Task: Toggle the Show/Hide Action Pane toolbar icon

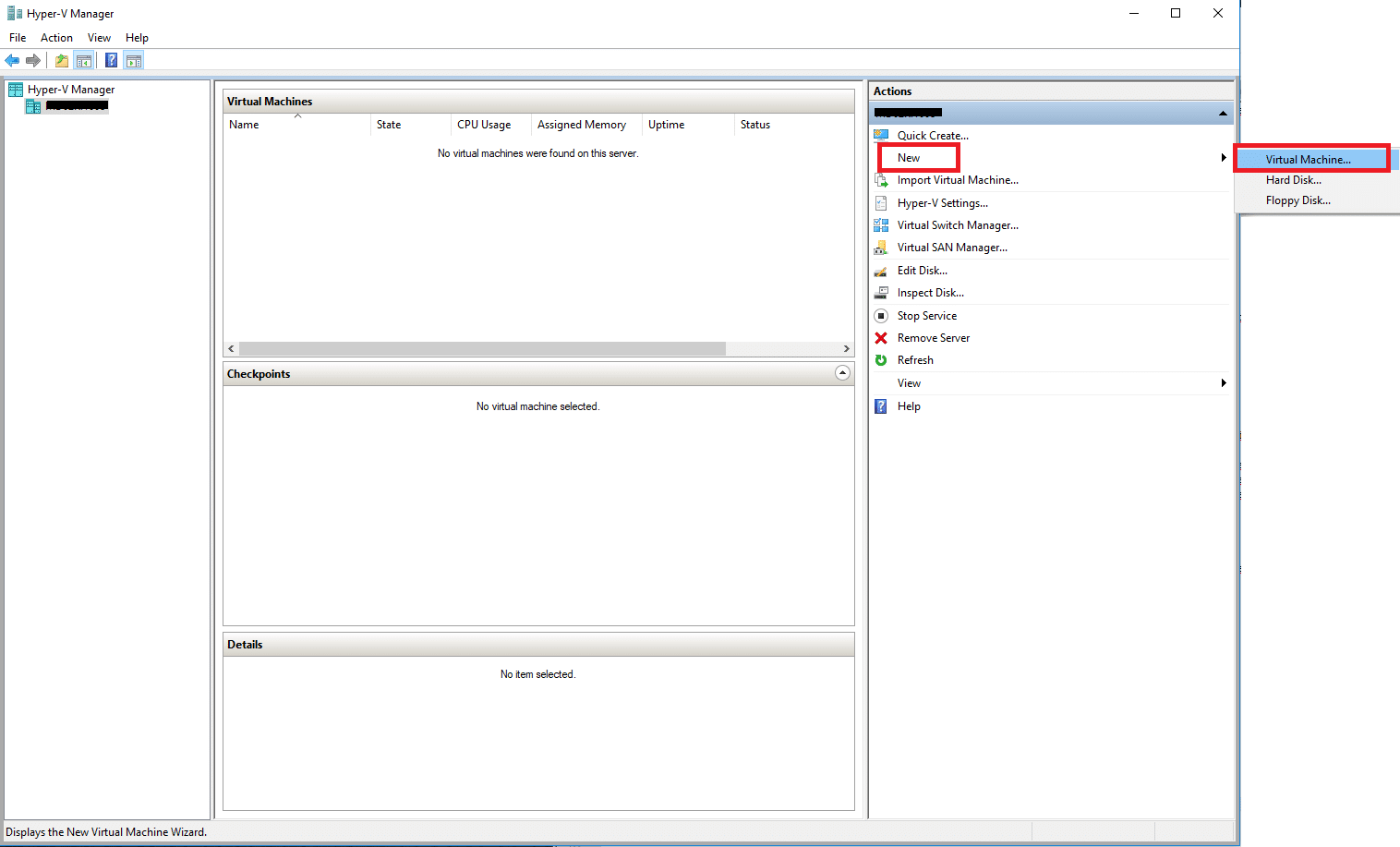Action: click(134, 61)
